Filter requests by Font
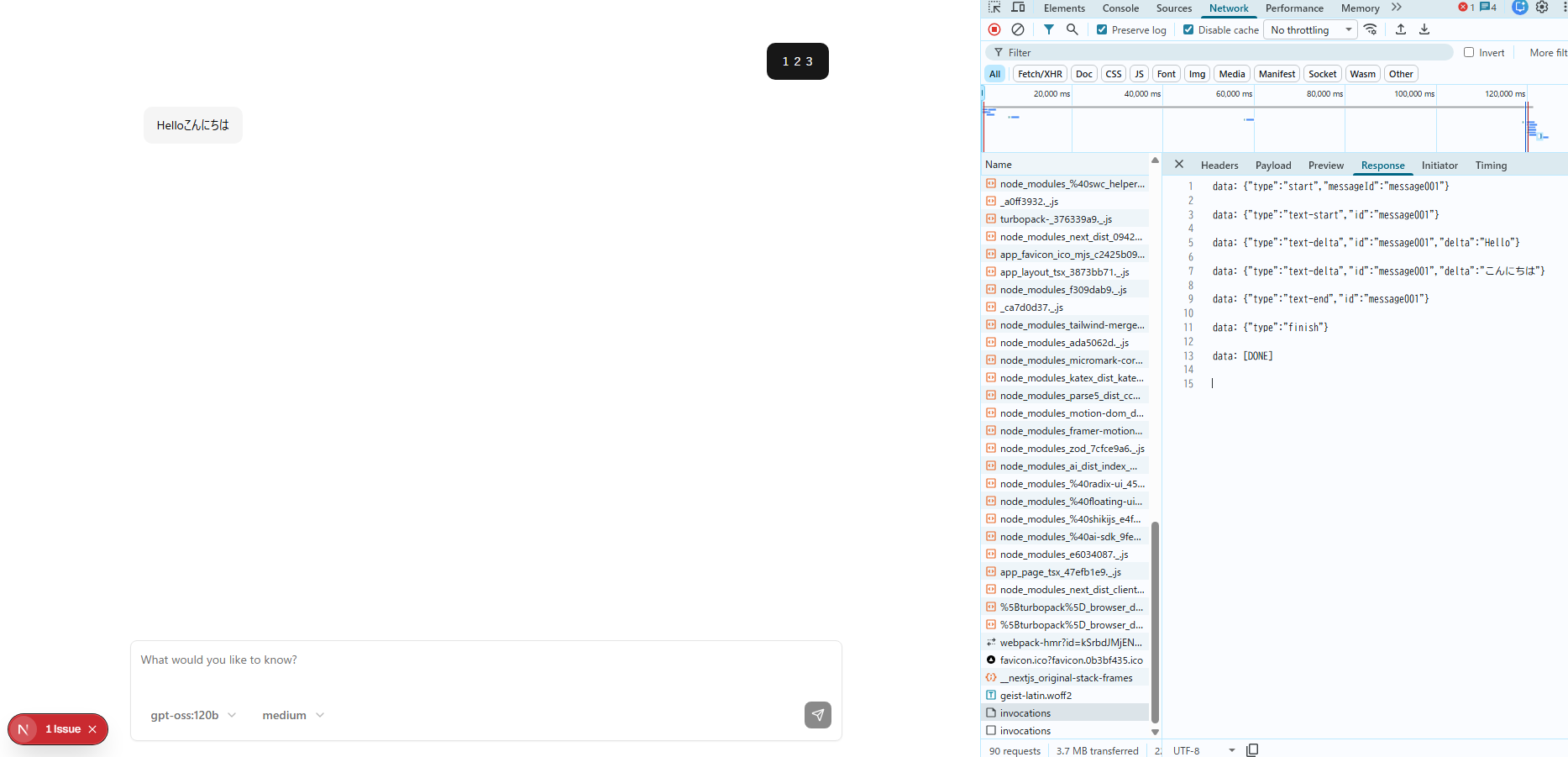Screen dimensions: 1568x757 click(1167, 74)
